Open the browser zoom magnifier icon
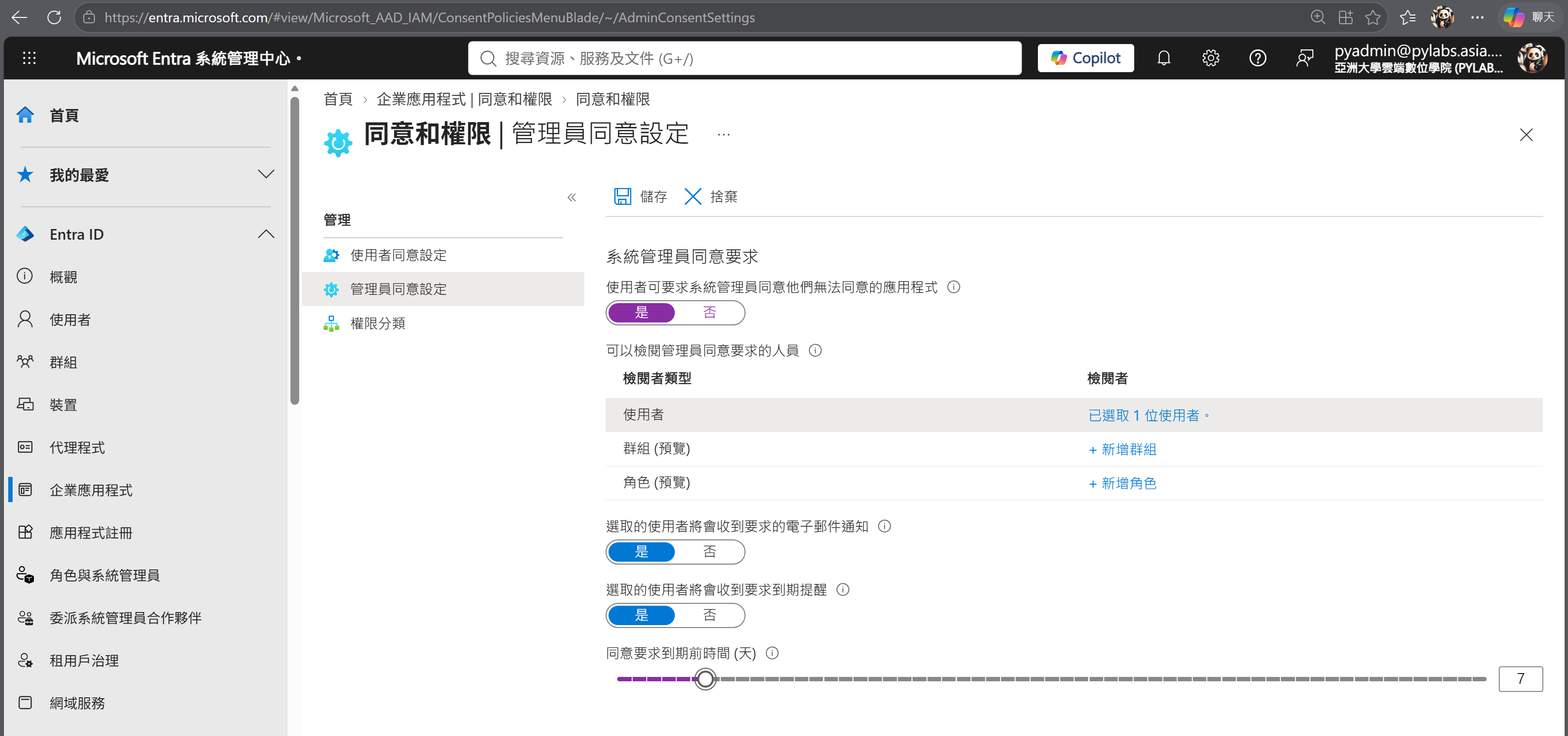This screenshot has height=736, width=1568. pos(1317,17)
